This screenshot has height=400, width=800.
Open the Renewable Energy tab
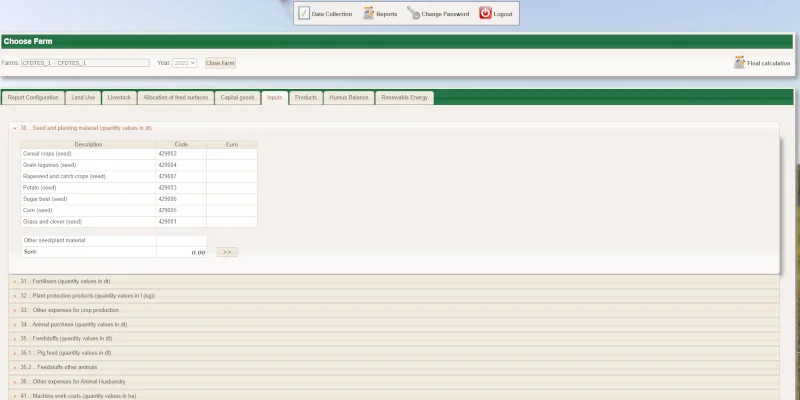405,98
